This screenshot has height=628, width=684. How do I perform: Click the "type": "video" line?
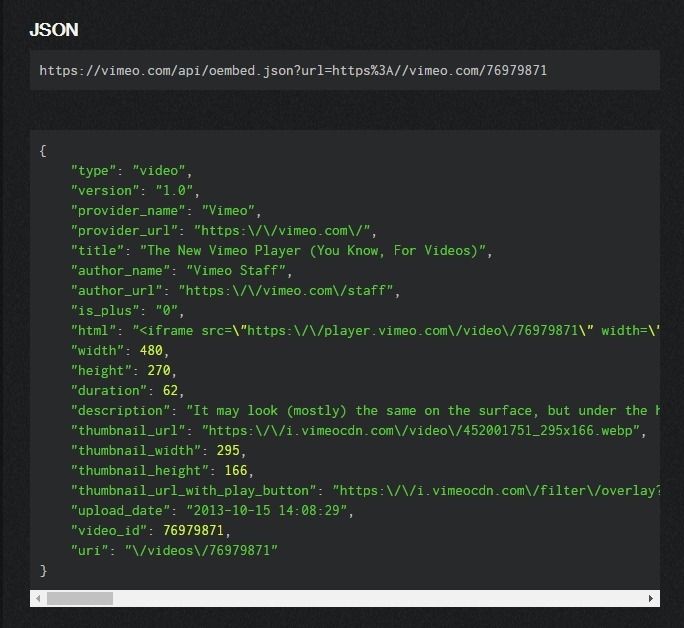click(x=131, y=171)
